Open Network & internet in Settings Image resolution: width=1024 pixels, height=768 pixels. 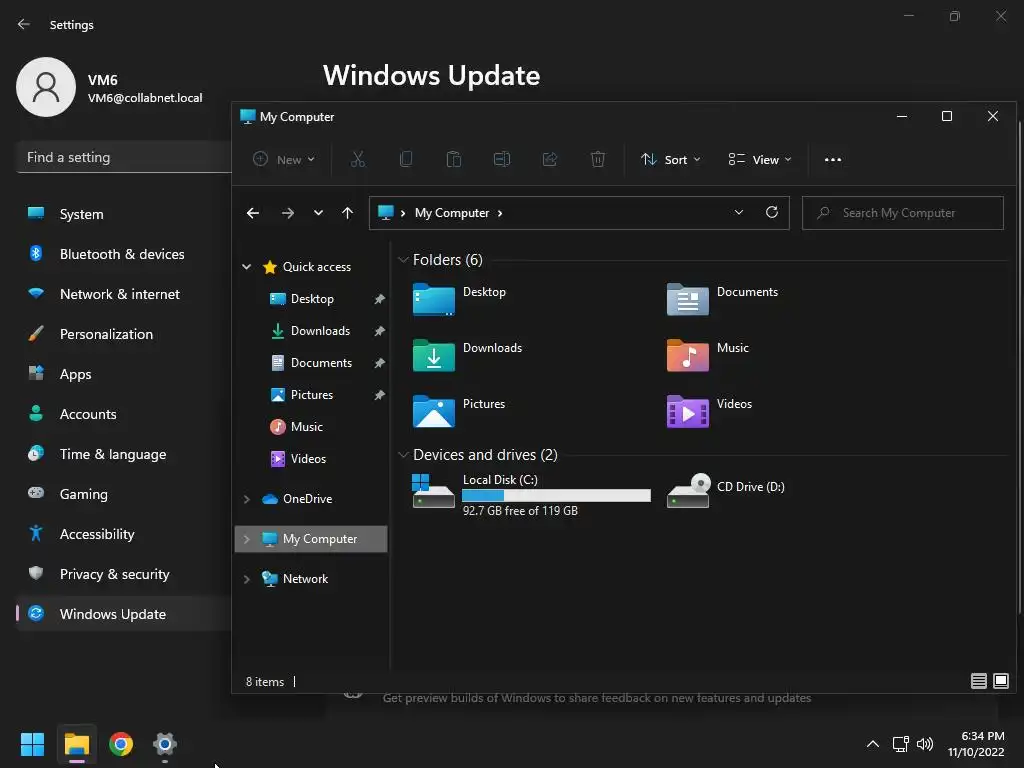tap(124, 294)
